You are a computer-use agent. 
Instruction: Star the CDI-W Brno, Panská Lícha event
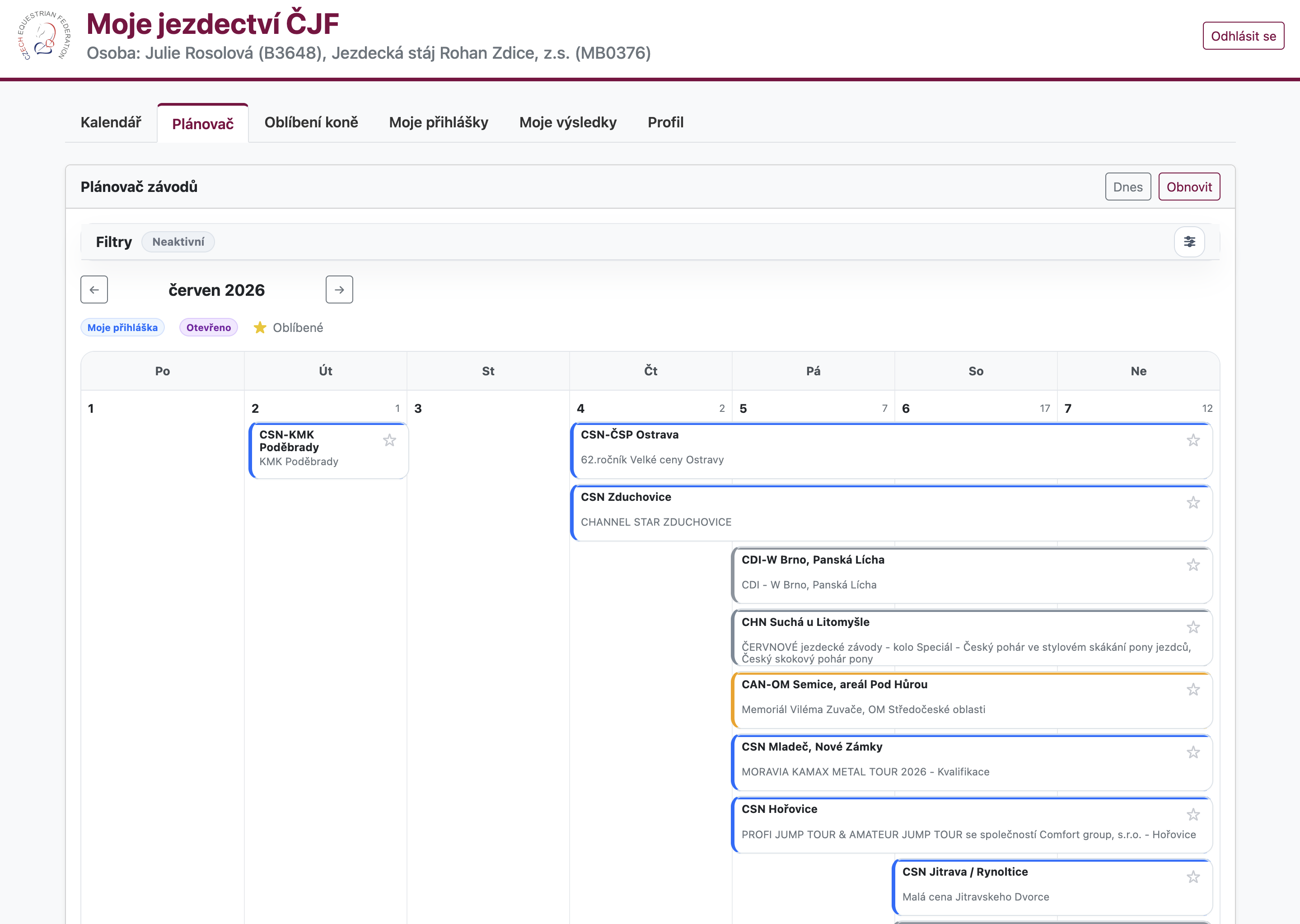(x=1193, y=565)
